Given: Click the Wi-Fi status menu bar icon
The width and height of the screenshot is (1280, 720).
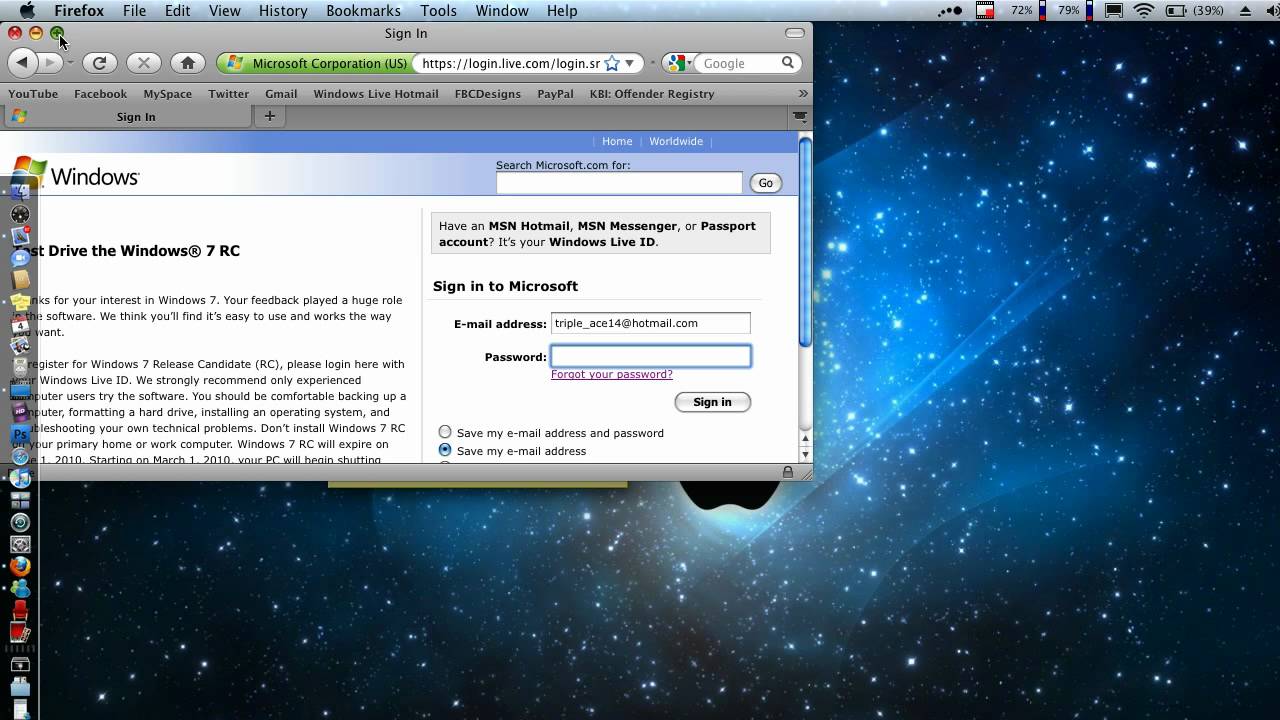Looking at the screenshot, I should 1145,11.
